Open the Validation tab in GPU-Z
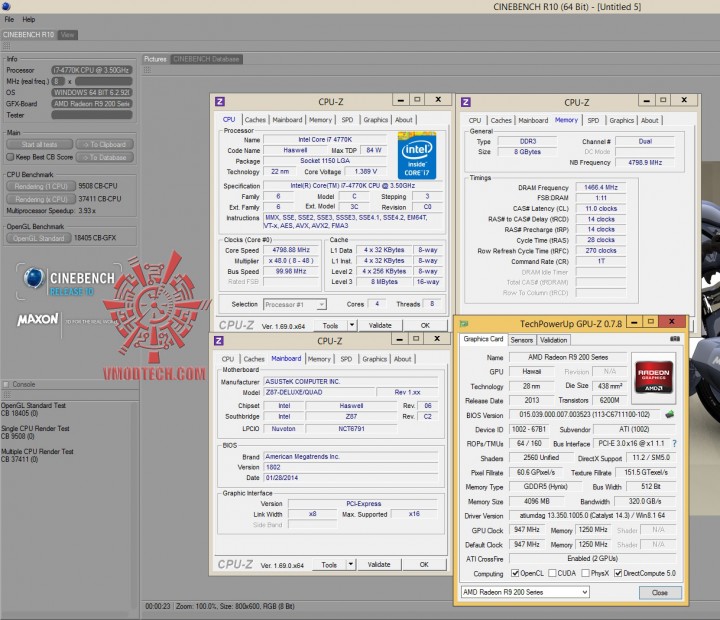The height and width of the screenshot is (620, 720). click(x=553, y=340)
